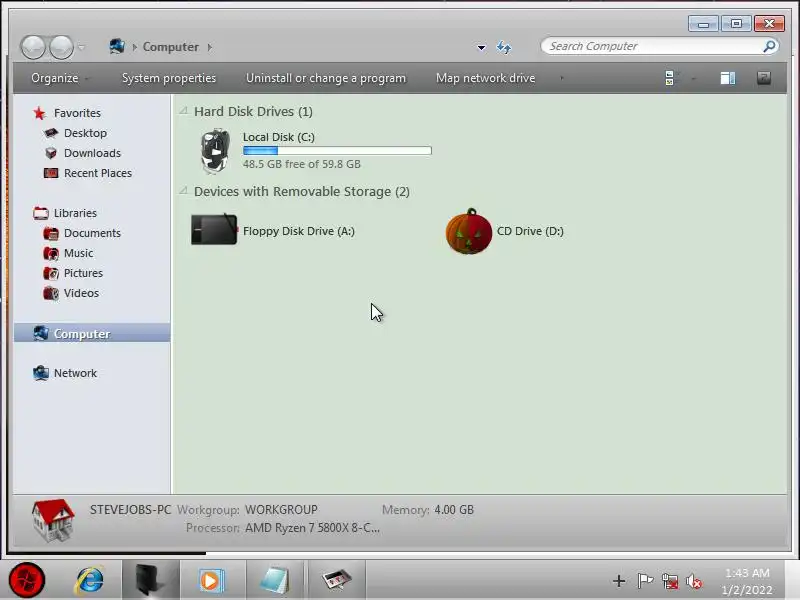Change view using the view icon
This screenshot has height=600, width=800.
click(x=669, y=78)
